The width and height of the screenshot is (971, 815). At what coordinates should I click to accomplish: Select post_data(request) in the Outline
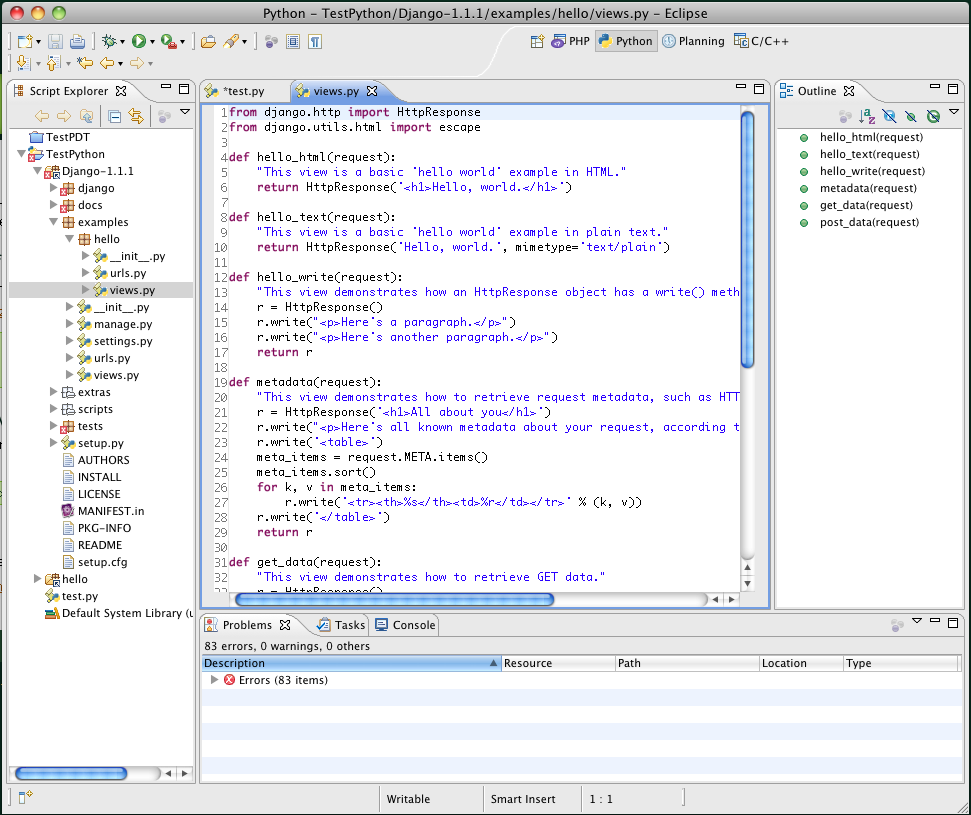(869, 222)
